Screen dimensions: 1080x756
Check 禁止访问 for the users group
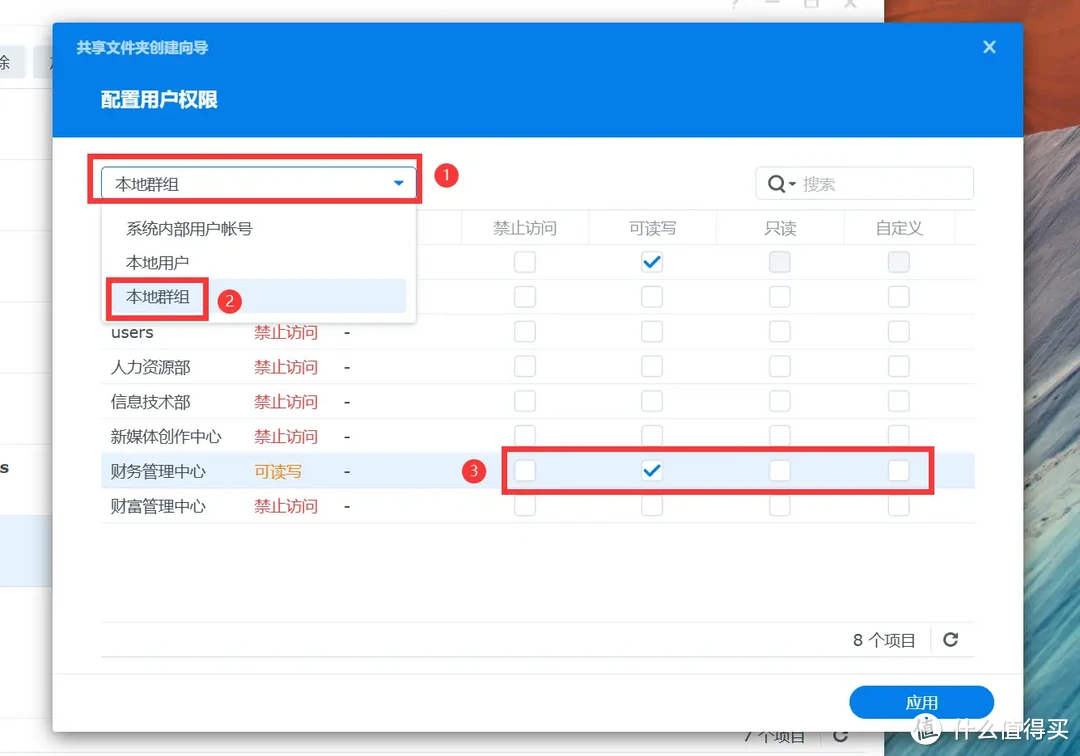524,331
